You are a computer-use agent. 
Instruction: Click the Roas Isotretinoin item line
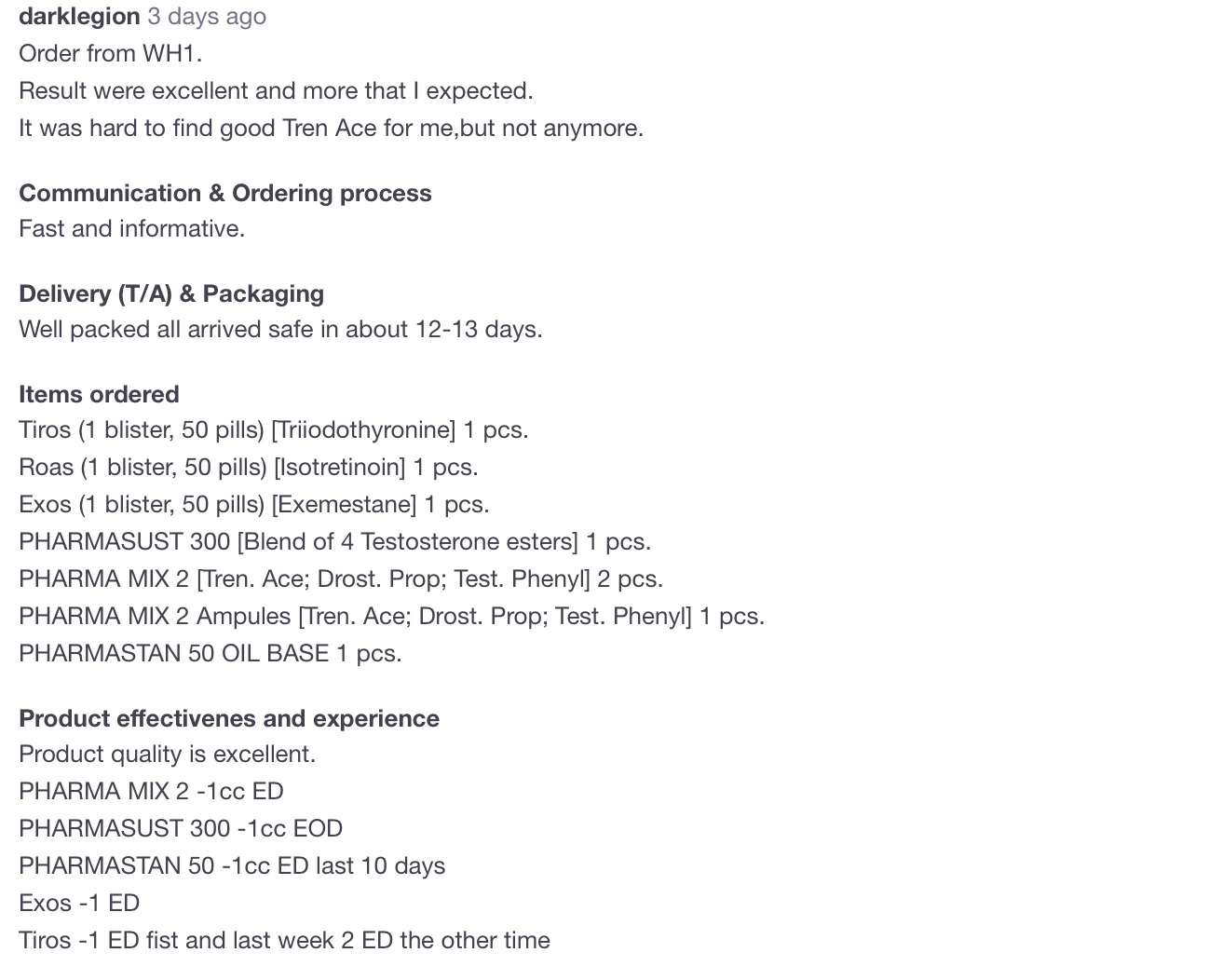pos(249,467)
